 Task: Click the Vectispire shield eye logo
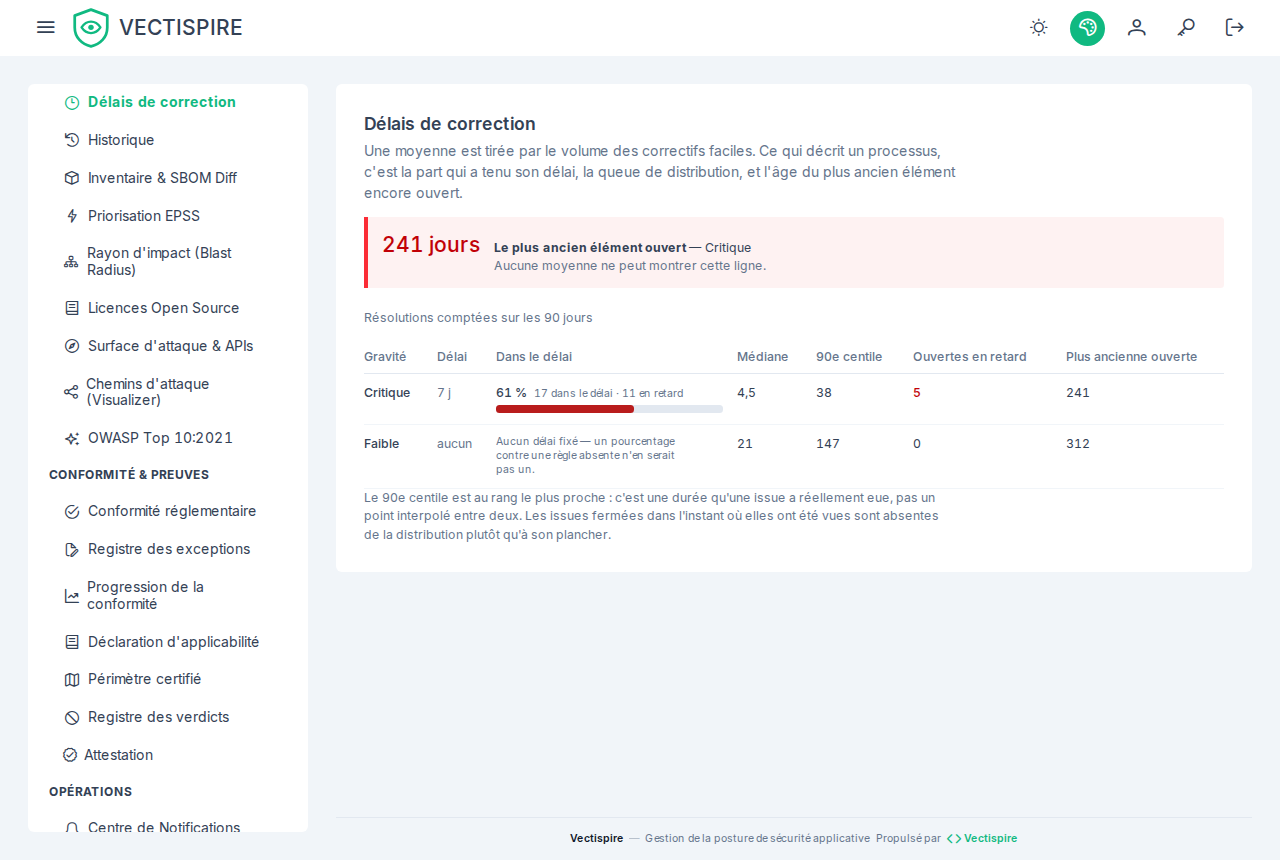click(91, 28)
